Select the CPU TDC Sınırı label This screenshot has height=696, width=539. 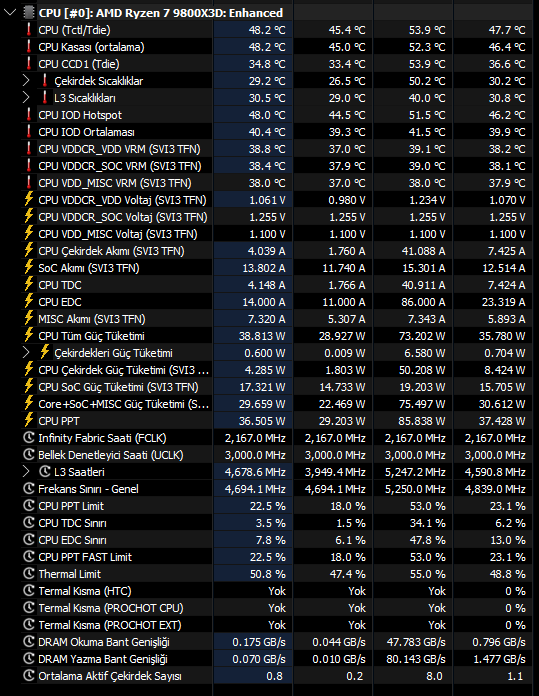(x=72, y=523)
